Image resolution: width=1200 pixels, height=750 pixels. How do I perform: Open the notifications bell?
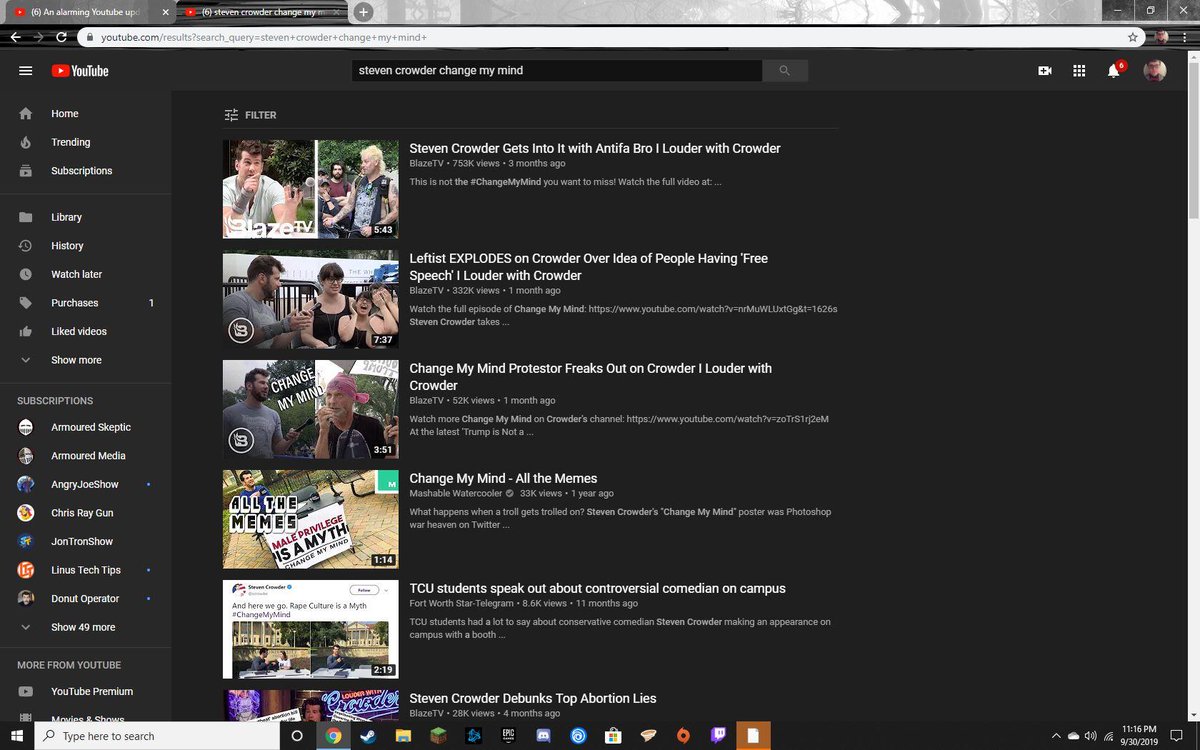pyautogui.click(x=1114, y=71)
